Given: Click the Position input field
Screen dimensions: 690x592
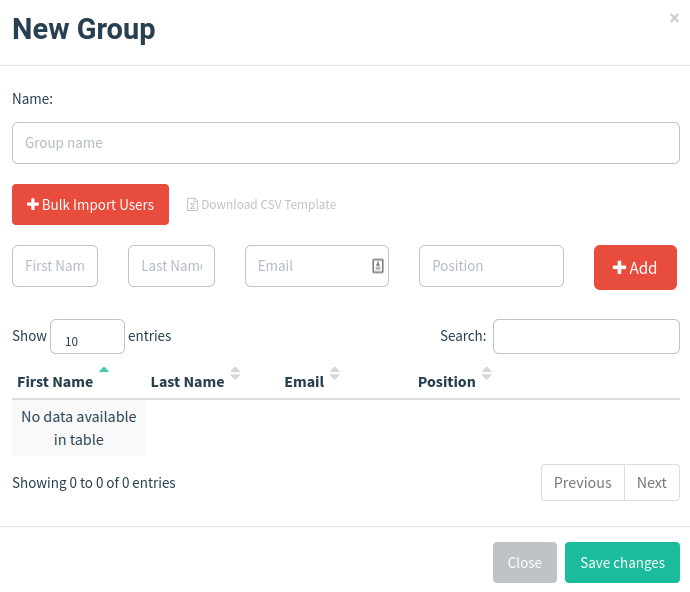Looking at the screenshot, I should pos(491,266).
